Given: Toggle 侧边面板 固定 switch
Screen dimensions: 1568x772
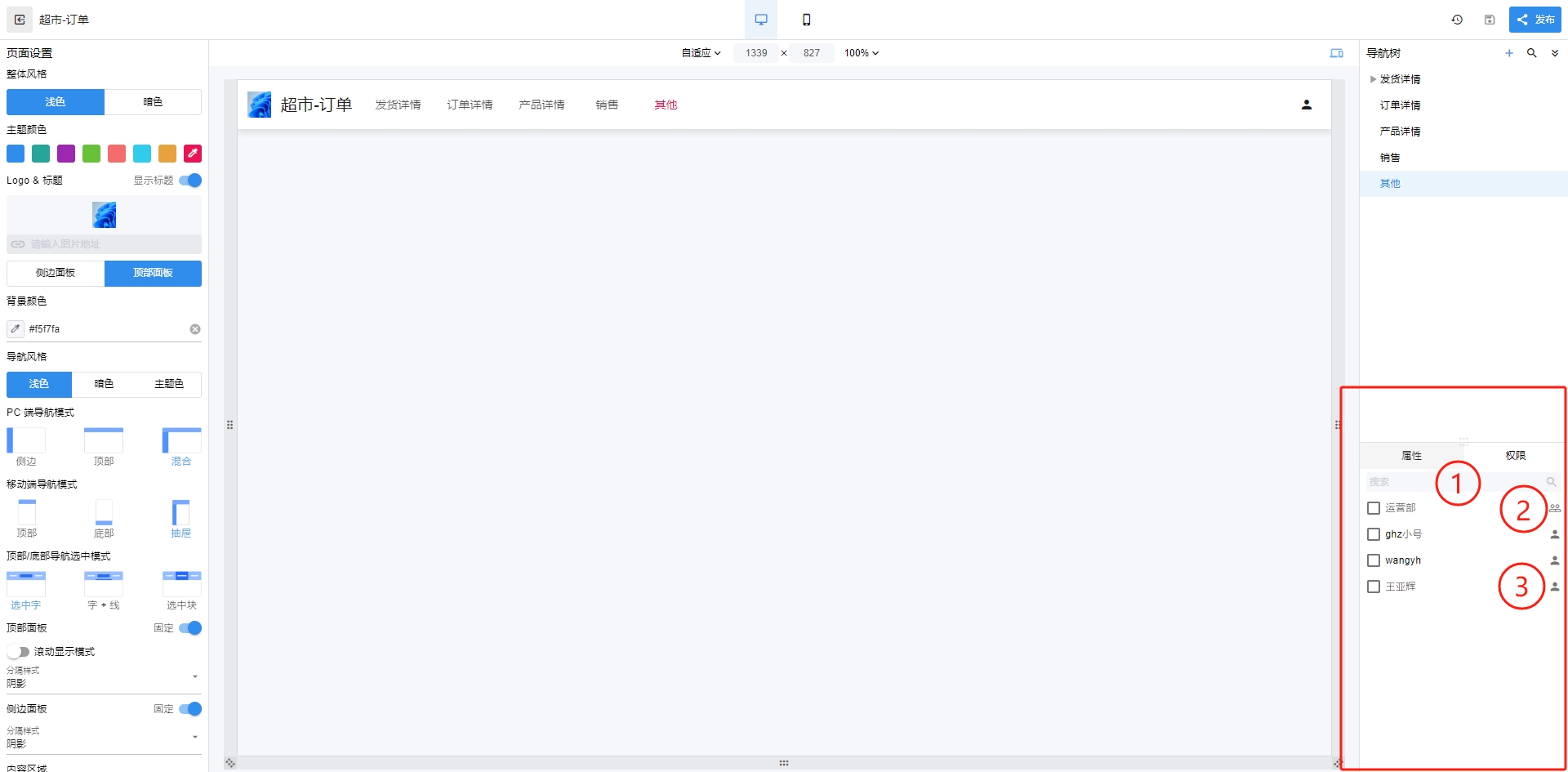Looking at the screenshot, I should pyautogui.click(x=190, y=709).
